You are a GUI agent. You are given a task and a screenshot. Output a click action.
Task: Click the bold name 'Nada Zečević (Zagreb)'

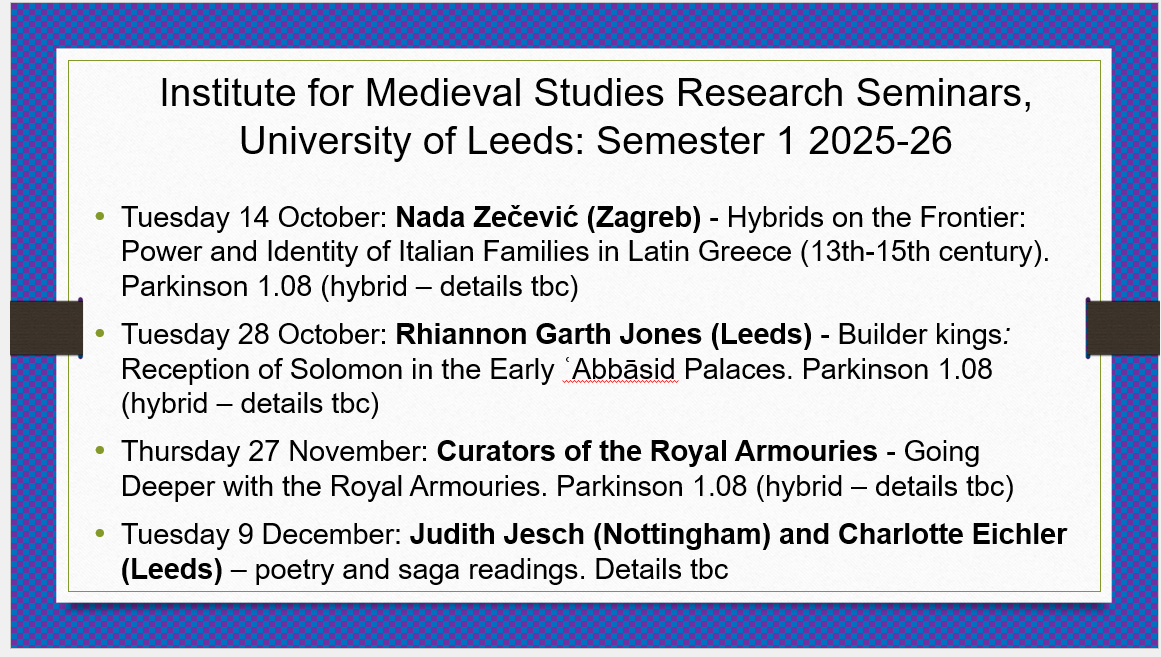(548, 218)
